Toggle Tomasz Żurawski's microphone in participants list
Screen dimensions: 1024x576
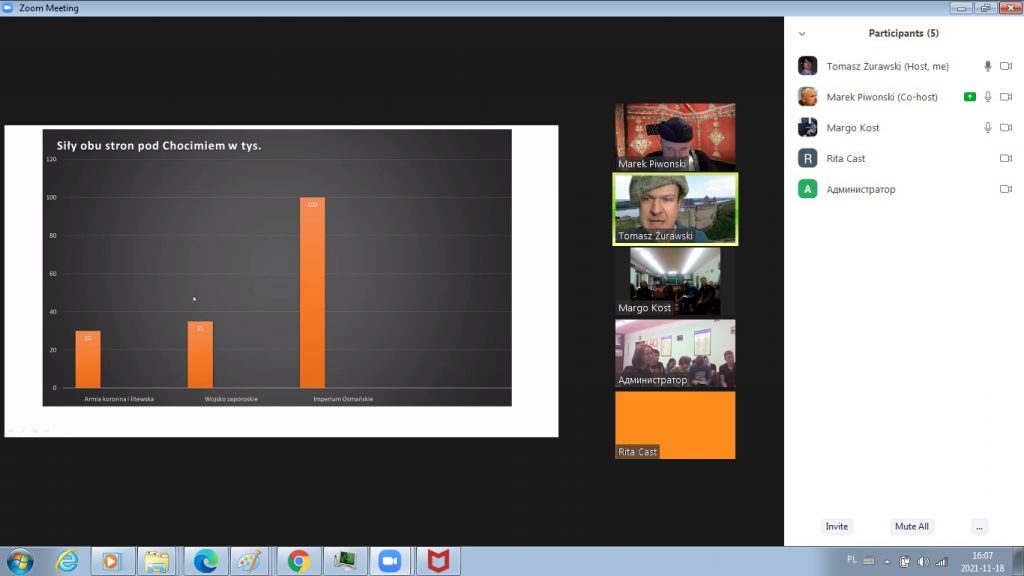pos(988,66)
